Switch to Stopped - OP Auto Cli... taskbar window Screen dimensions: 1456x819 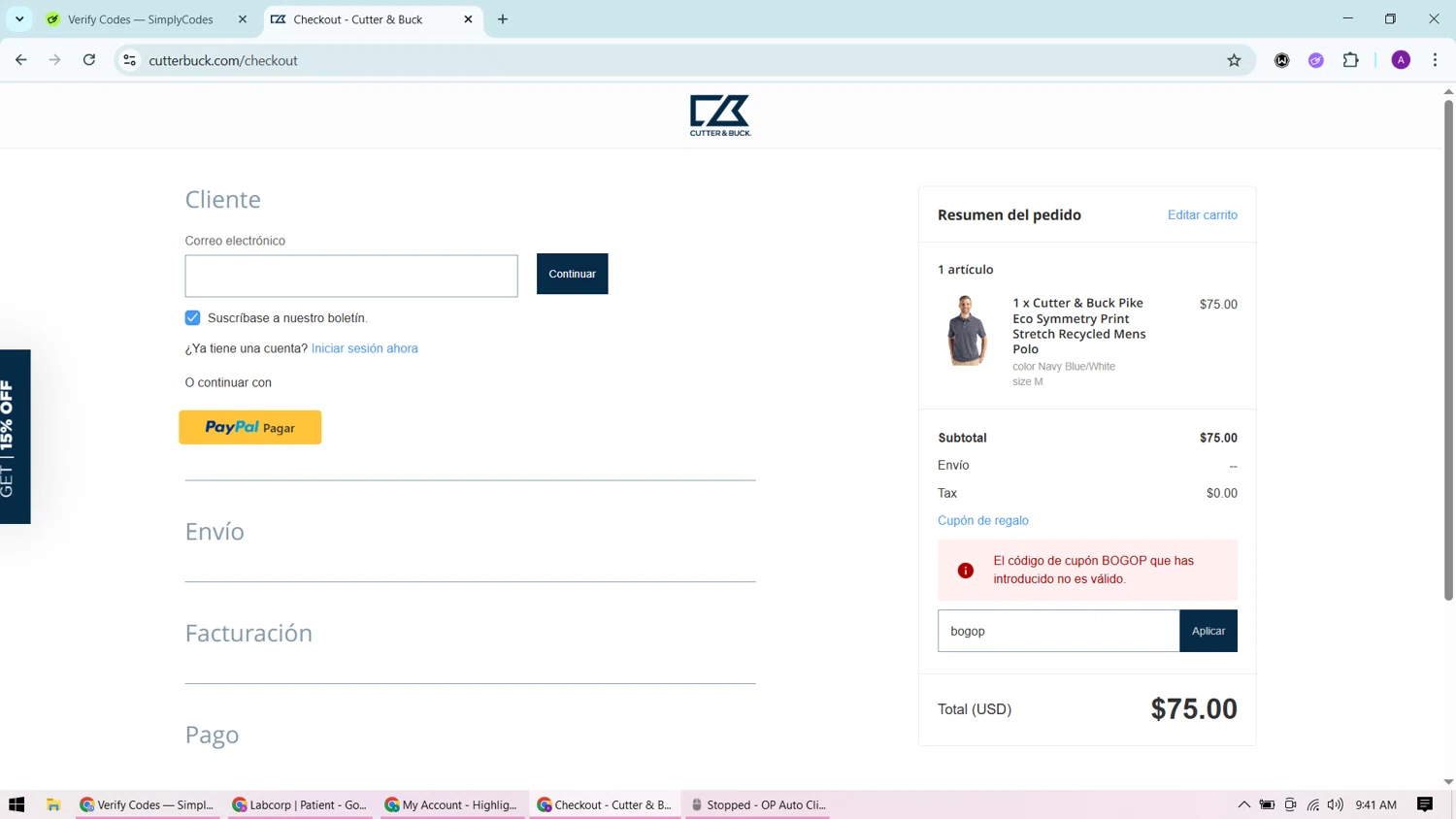pyautogui.click(x=757, y=804)
